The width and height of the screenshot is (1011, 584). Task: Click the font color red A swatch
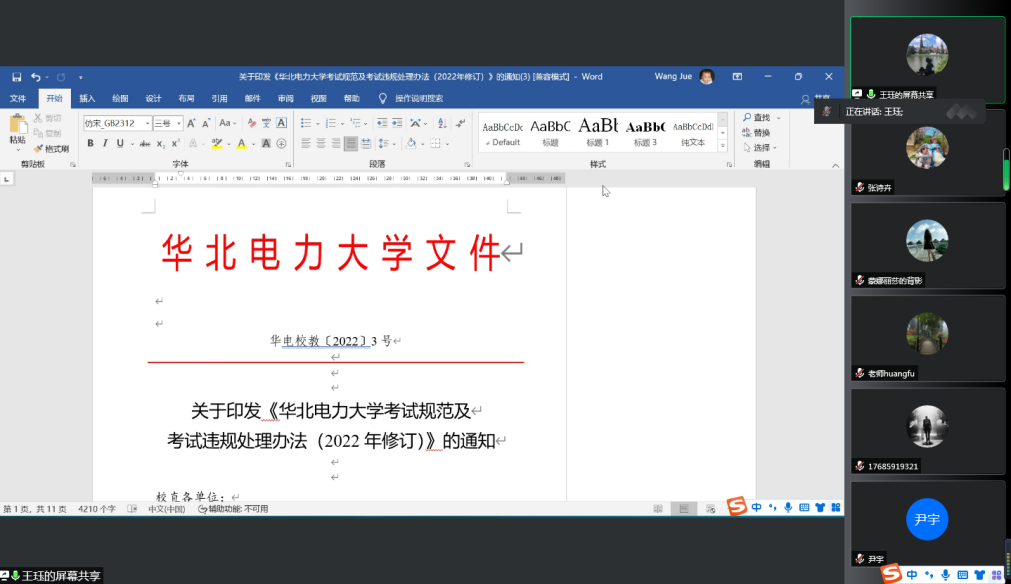241,144
